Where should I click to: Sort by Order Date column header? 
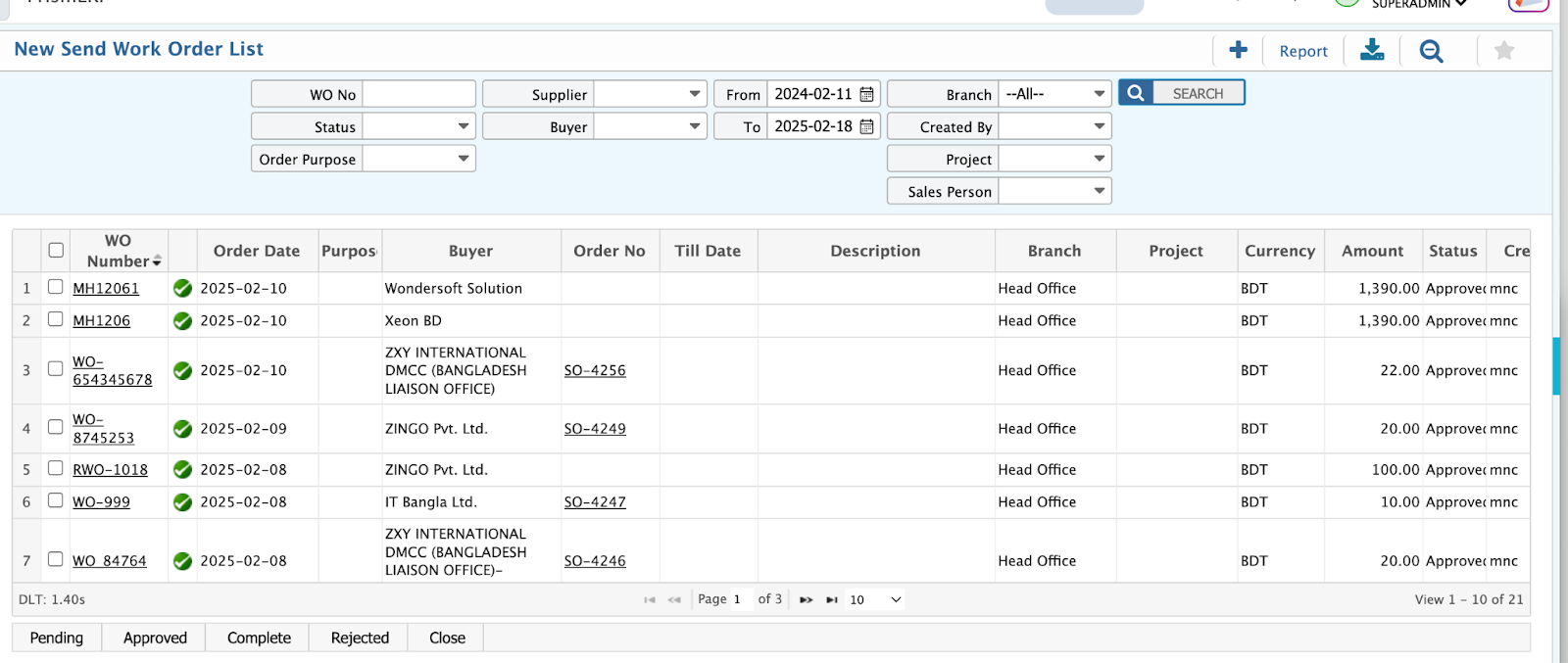tap(257, 251)
